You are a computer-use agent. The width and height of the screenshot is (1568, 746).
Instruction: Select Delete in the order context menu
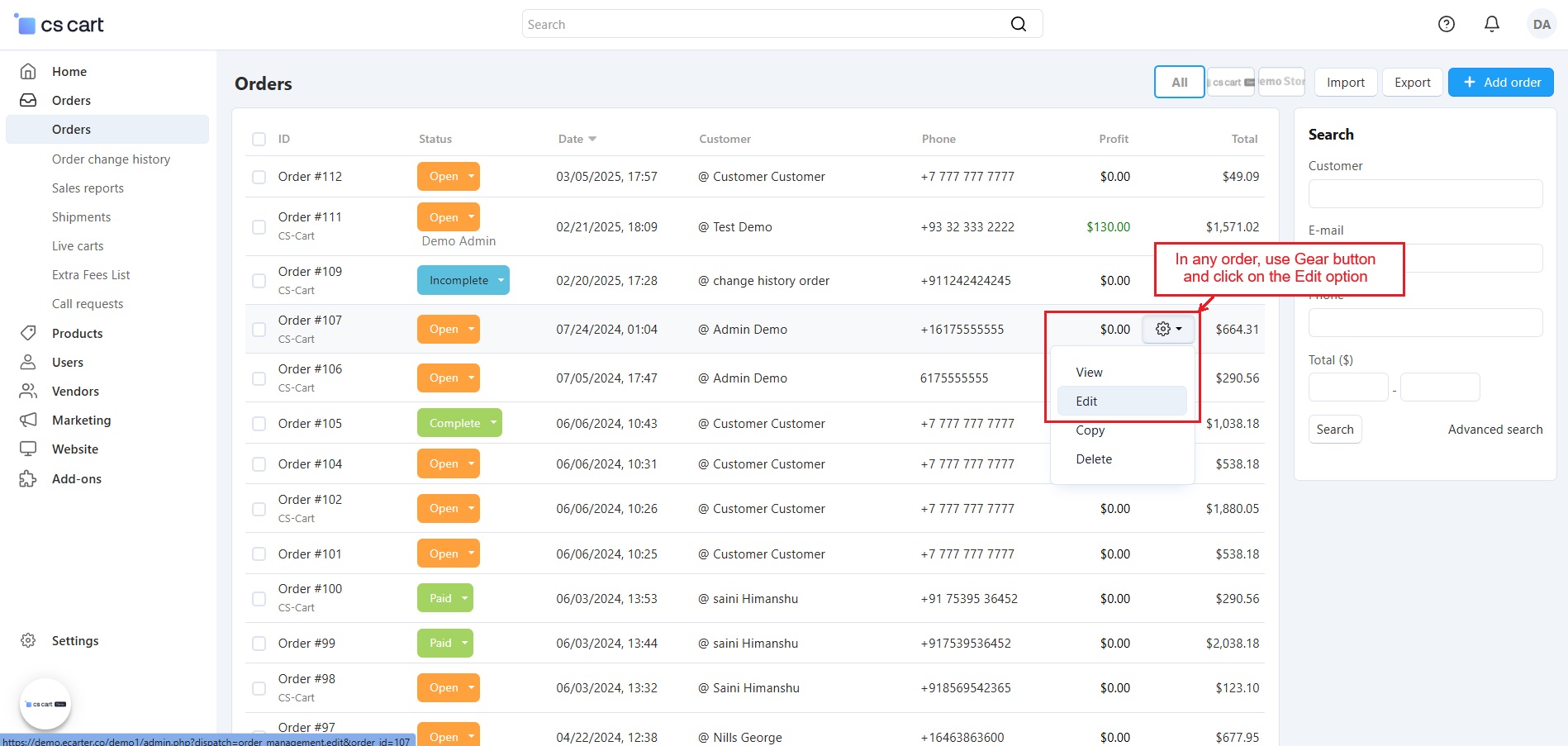click(1094, 459)
